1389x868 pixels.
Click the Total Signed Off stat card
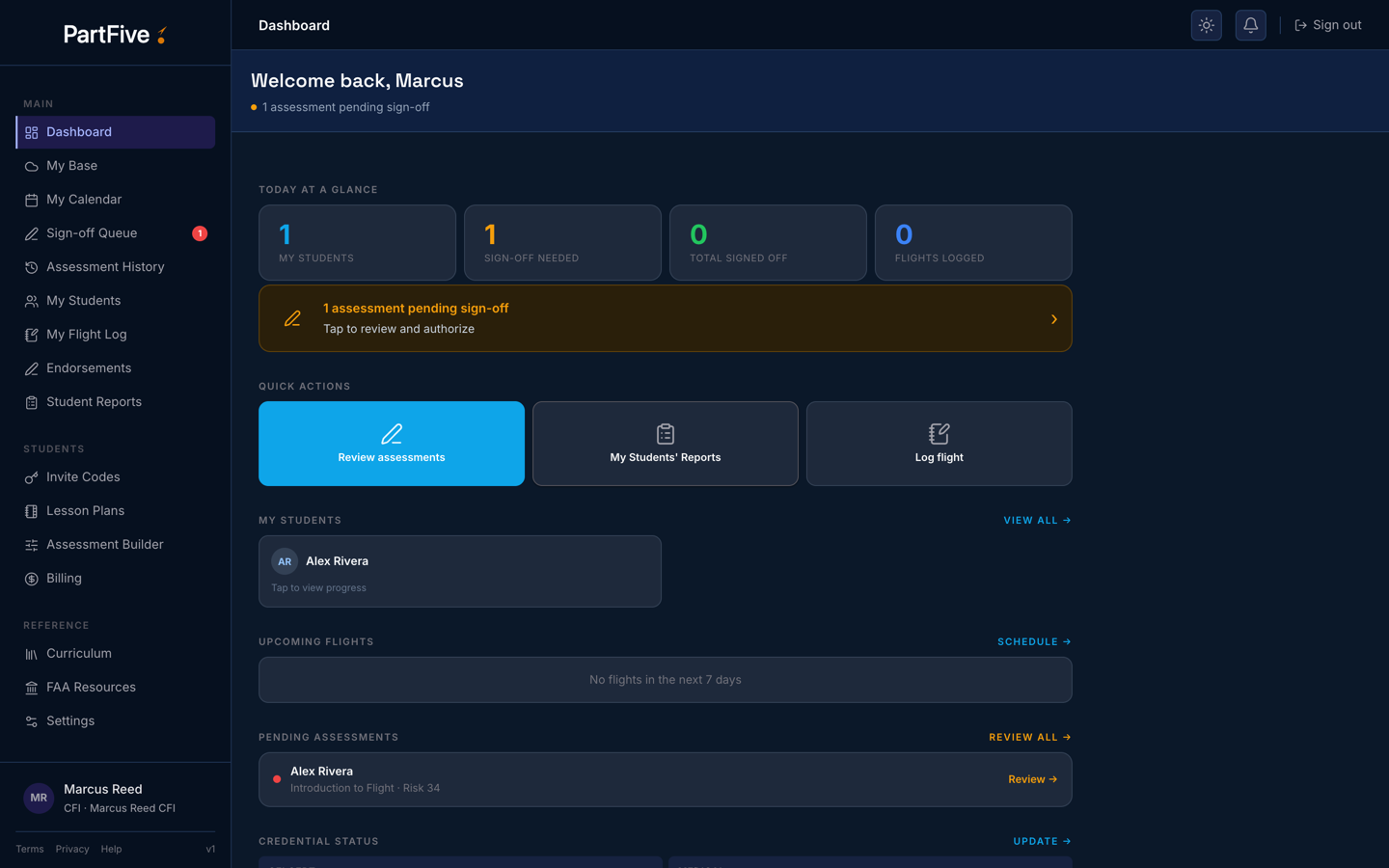(768, 243)
